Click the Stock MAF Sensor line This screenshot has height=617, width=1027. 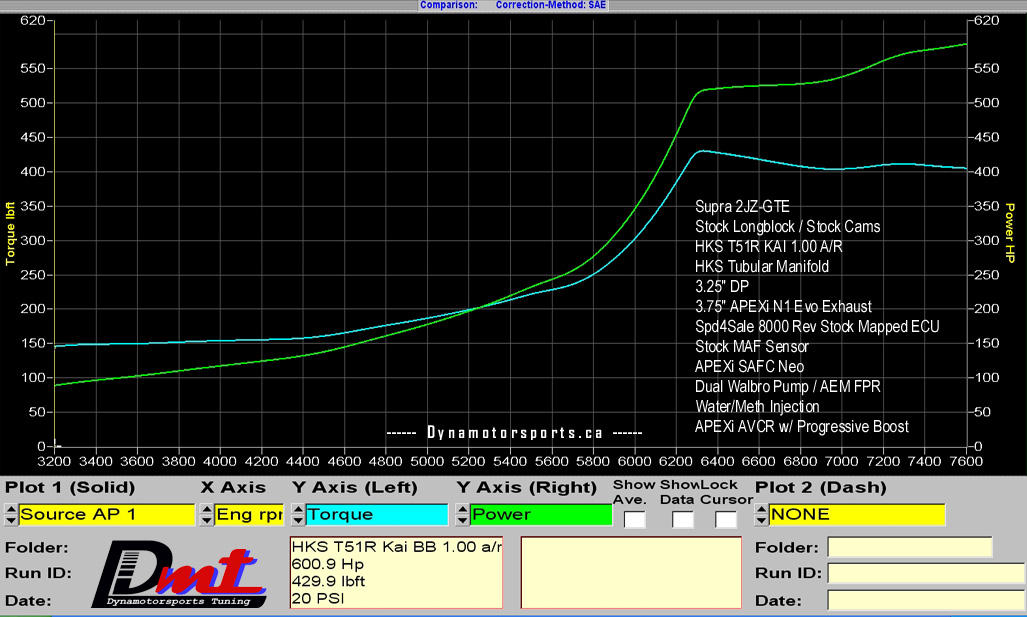click(x=751, y=346)
